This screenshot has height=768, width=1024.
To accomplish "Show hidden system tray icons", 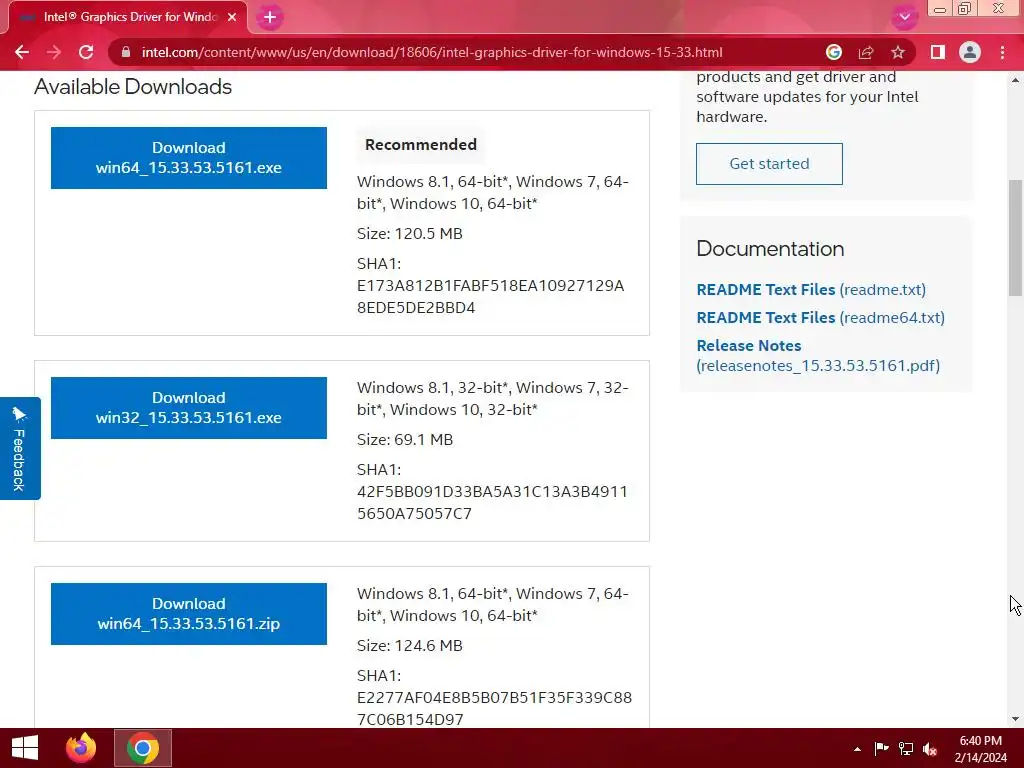I will coord(857,749).
